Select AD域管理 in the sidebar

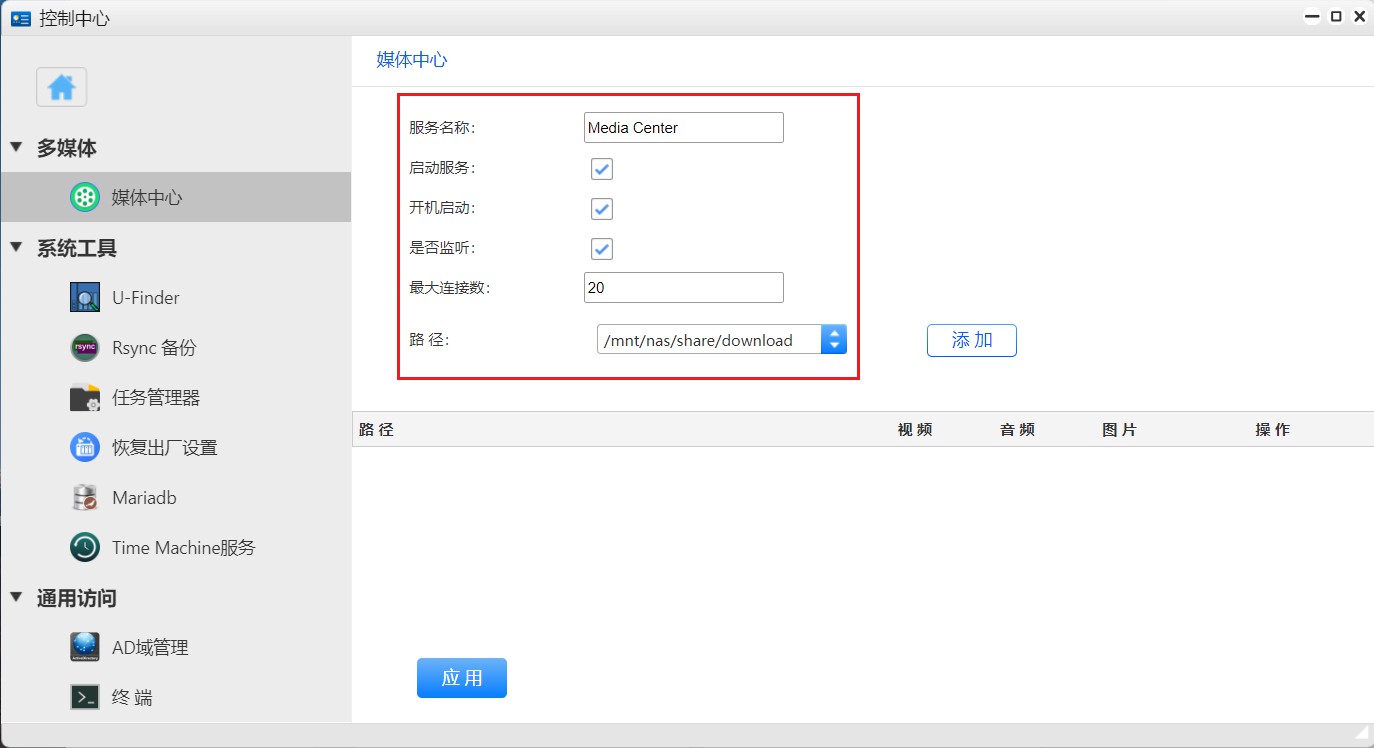pyautogui.click(x=150, y=647)
